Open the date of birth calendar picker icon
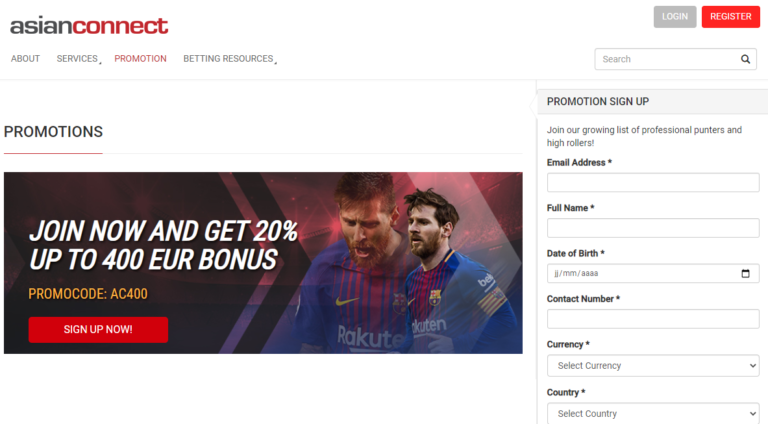The image size is (768, 424). point(745,273)
